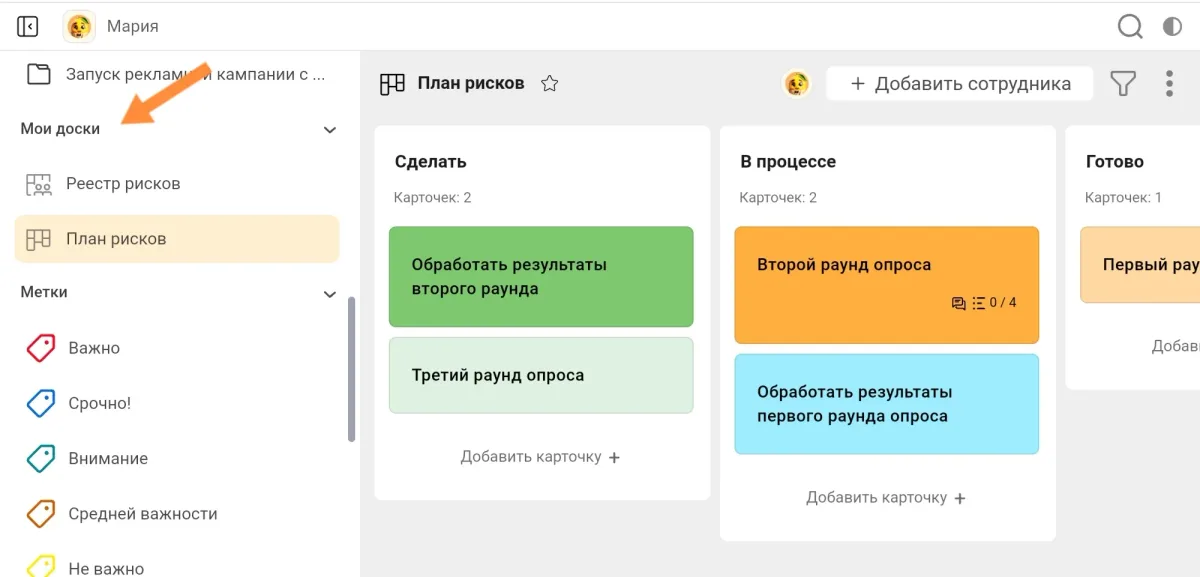Screen dimensions: 1200x577
Task: Collapse the Мои доски section
Action: 330,130
